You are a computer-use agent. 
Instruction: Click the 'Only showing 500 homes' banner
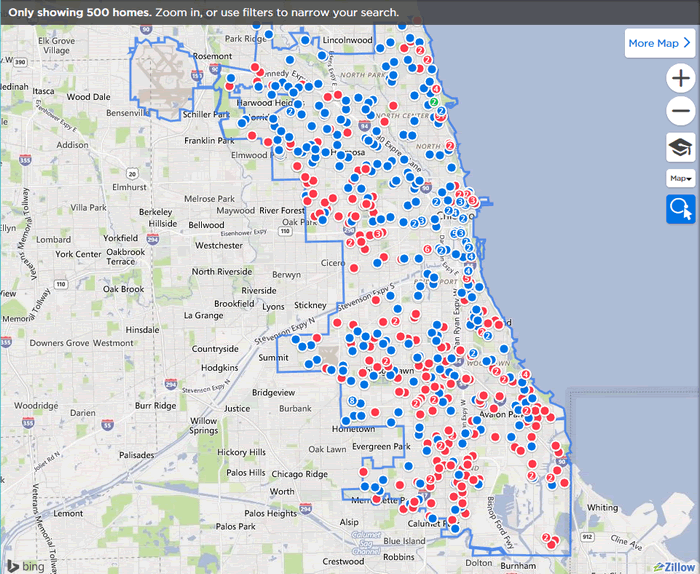click(205, 12)
